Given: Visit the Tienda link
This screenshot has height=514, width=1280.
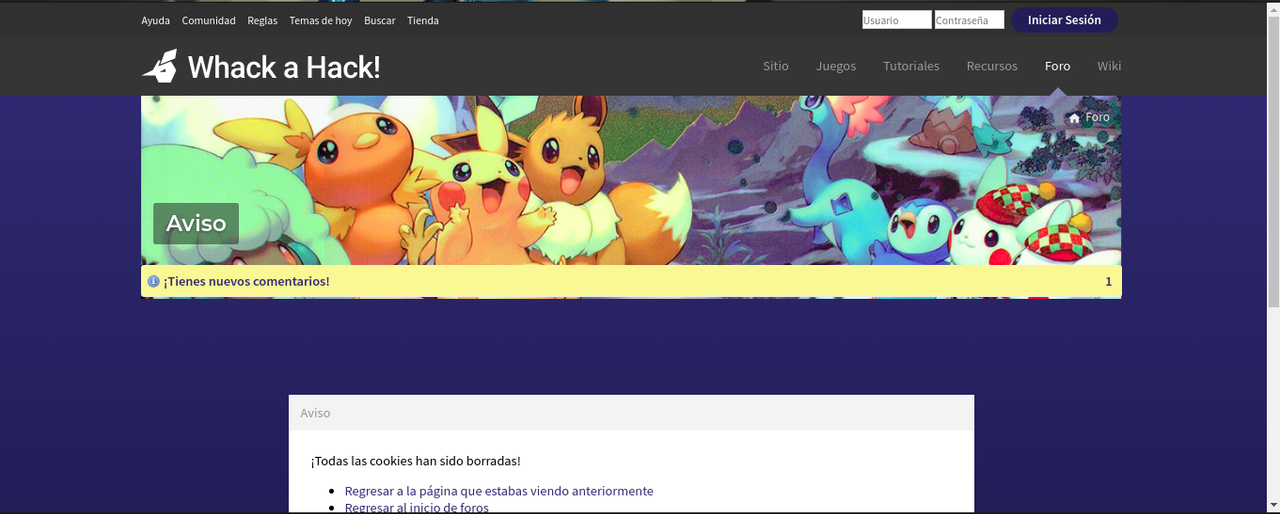Looking at the screenshot, I should click(422, 20).
